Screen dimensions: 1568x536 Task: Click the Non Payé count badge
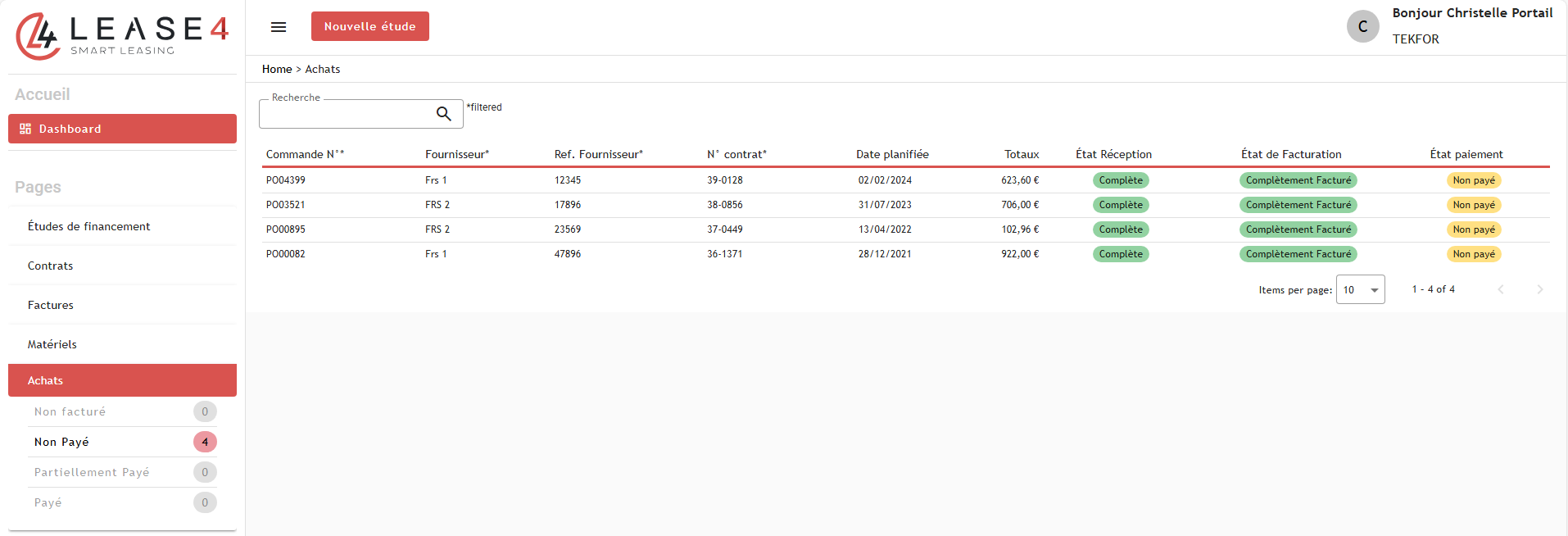point(205,442)
